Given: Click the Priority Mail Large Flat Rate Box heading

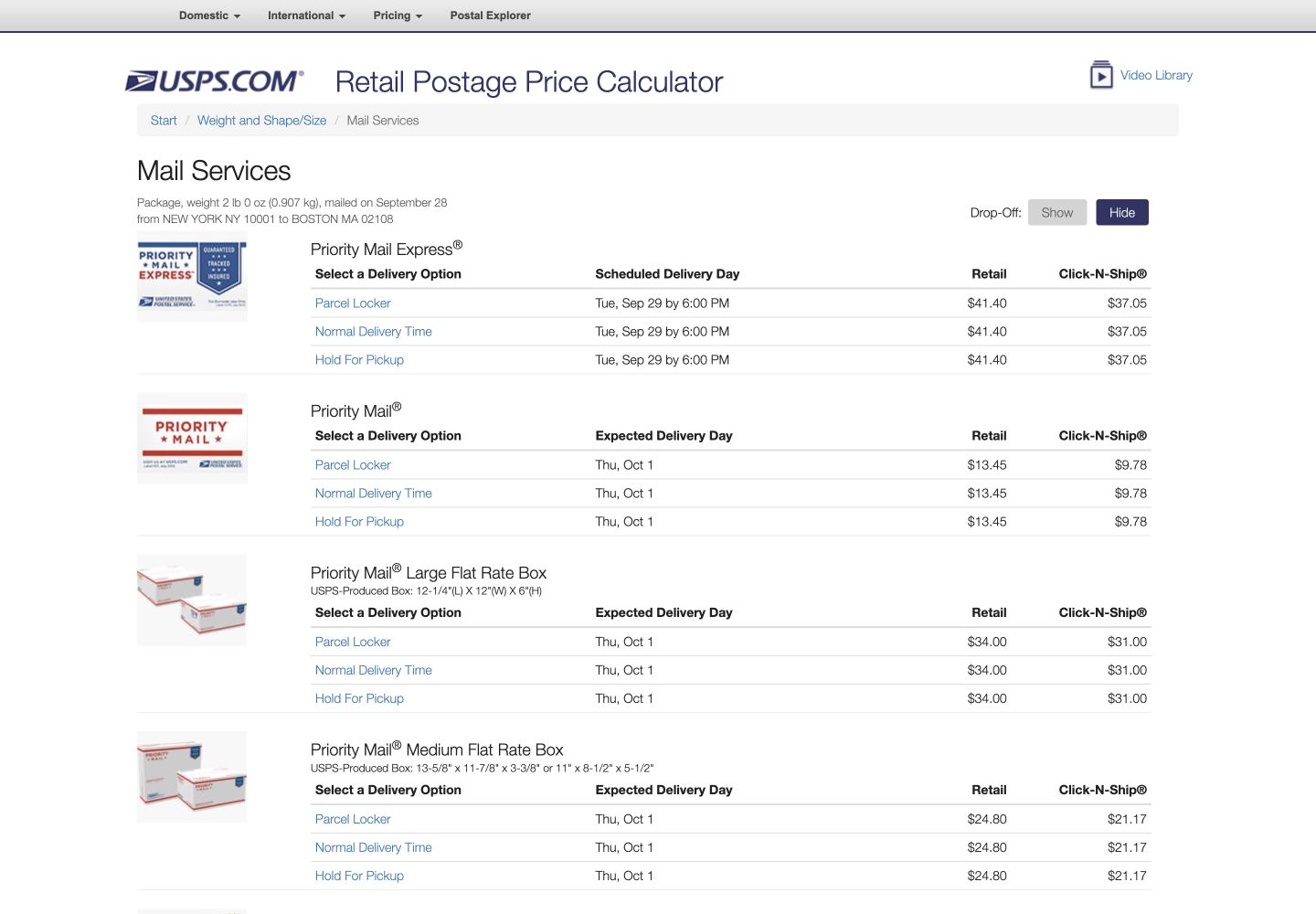Looking at the screenshot, I should pyautogui.click(x=429, y=572).
